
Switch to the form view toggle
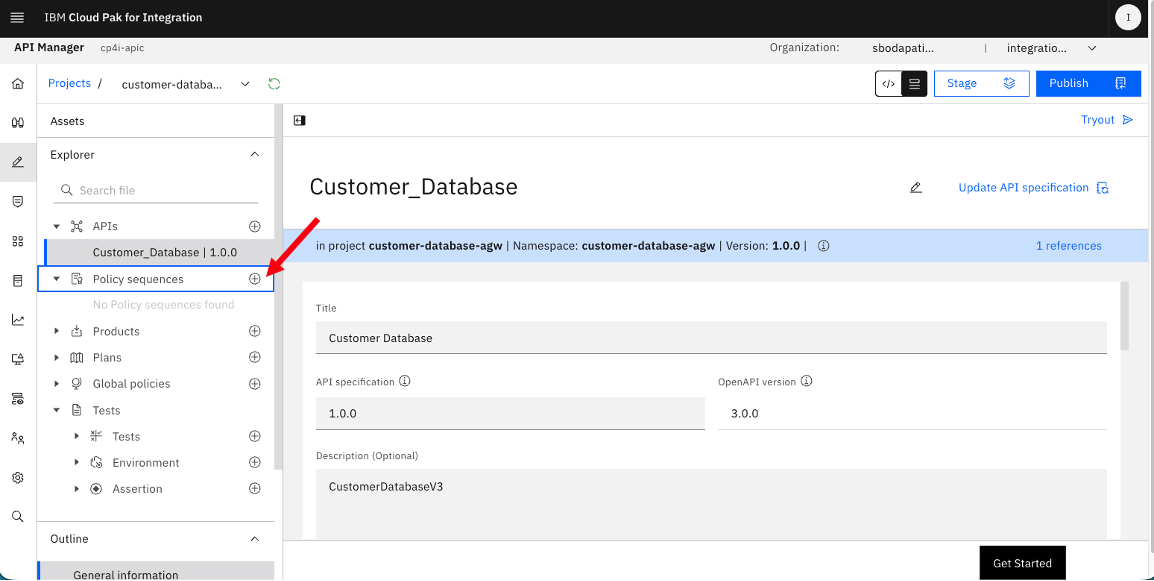click(914, 84)
